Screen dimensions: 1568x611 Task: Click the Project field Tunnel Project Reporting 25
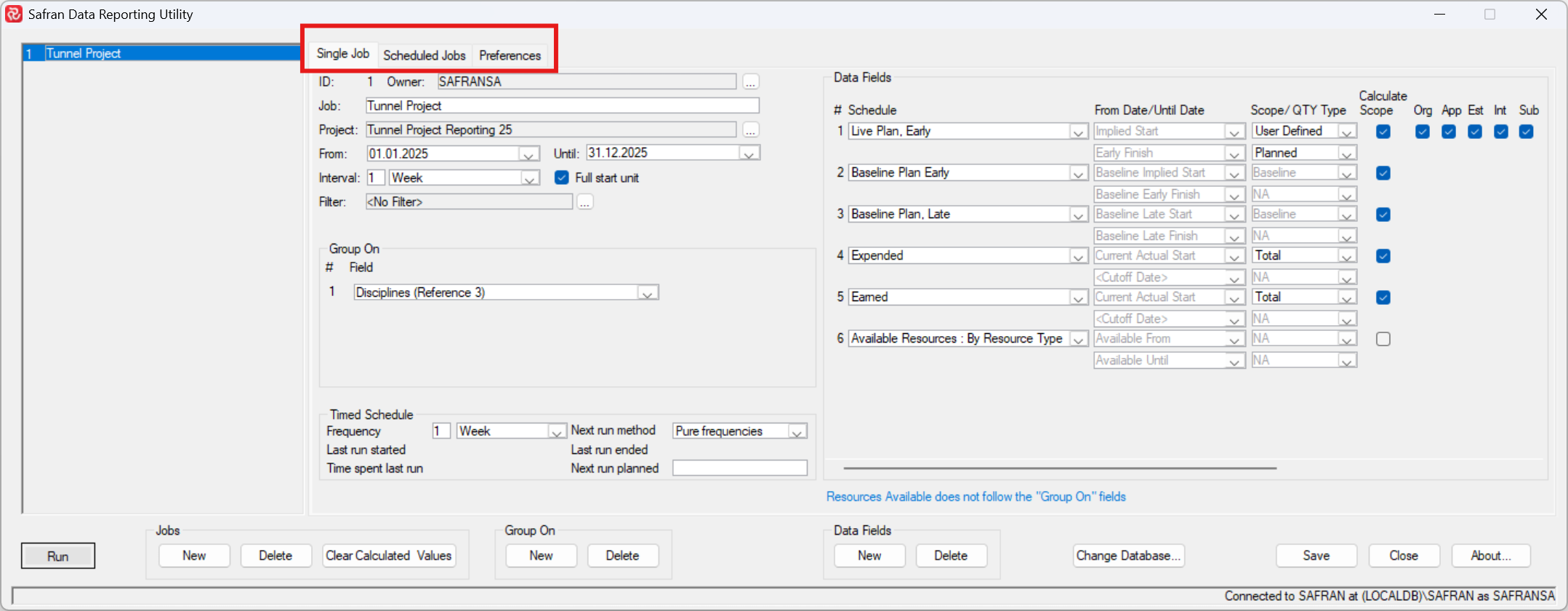551,129
